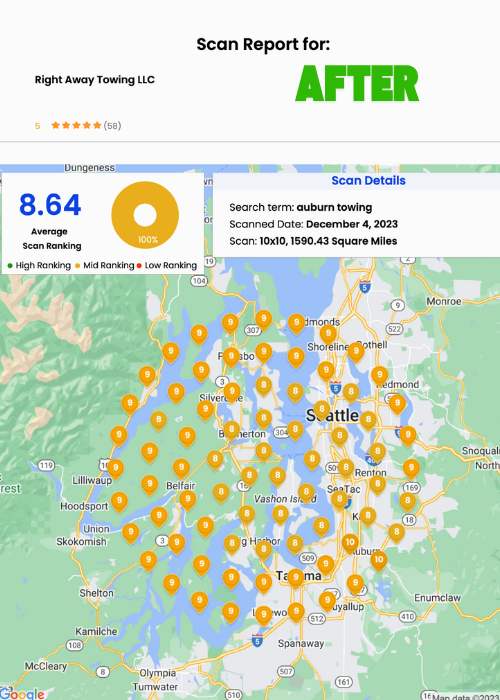This screenshot has height=700, width=500.
Task: Click the '10x10, 1590.43 Square Miles' text
Action: pos(328,241)
